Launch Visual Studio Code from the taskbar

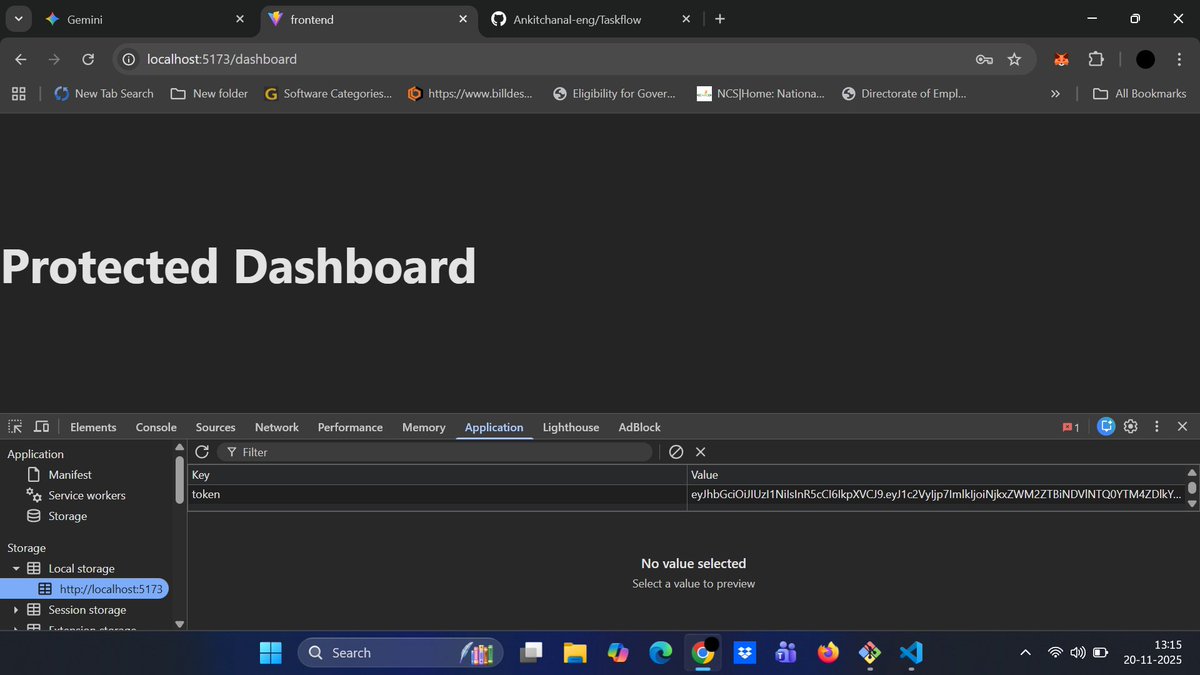[910, 652]
